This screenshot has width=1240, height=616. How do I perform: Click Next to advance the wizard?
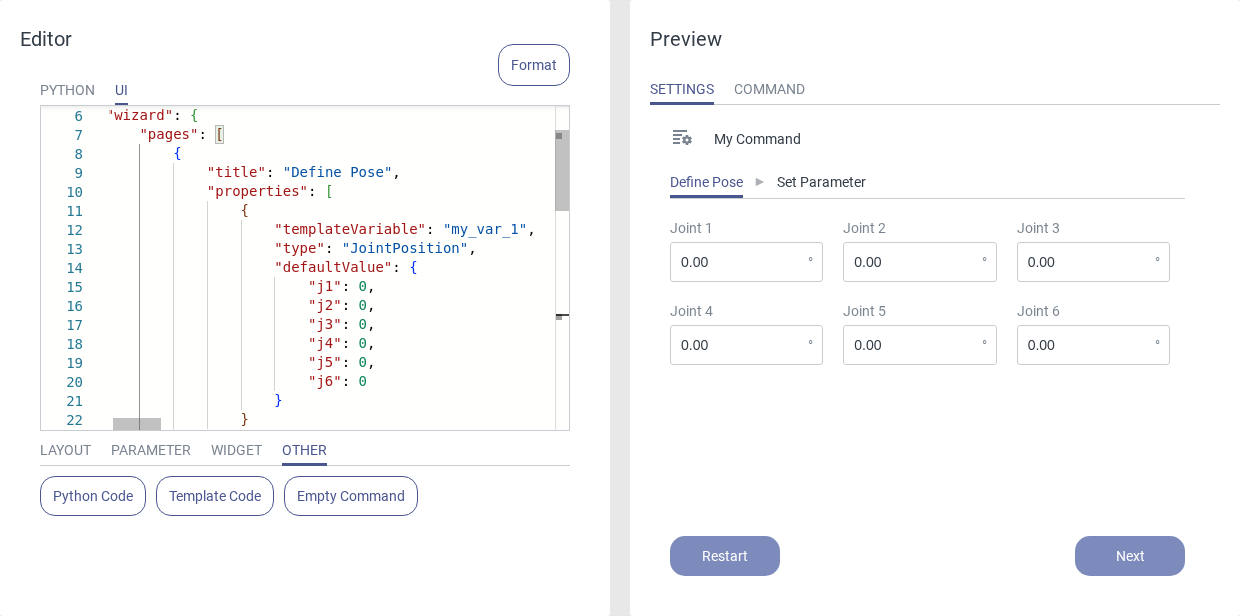pos(1129,556)
